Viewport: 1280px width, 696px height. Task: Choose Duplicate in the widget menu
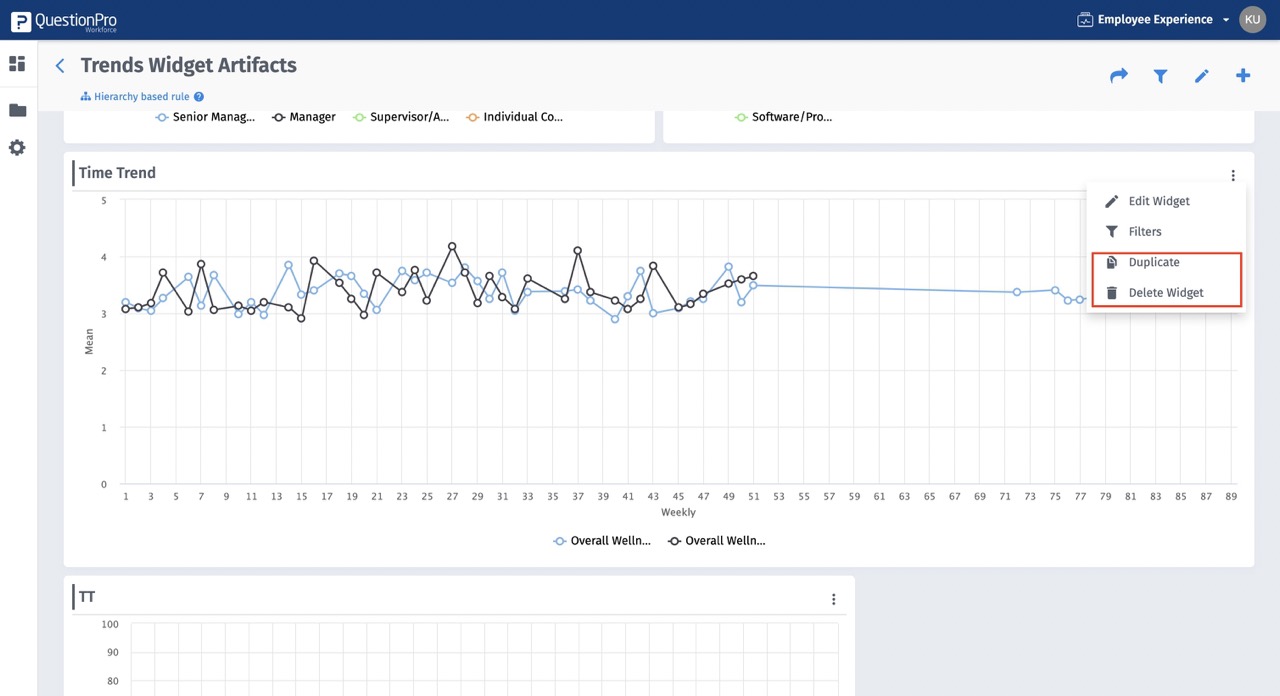point(1153,262)
